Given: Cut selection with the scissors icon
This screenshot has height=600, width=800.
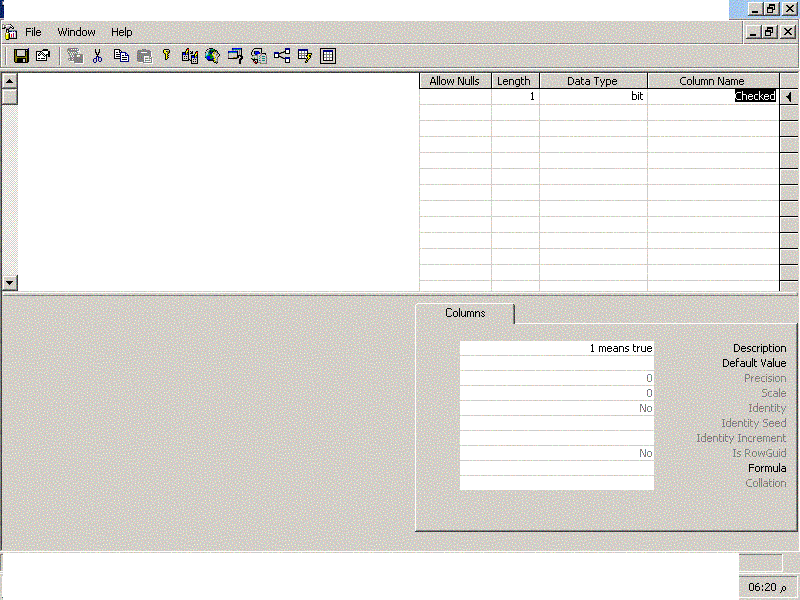Looking at the screenshot, I should click(97, 56).
